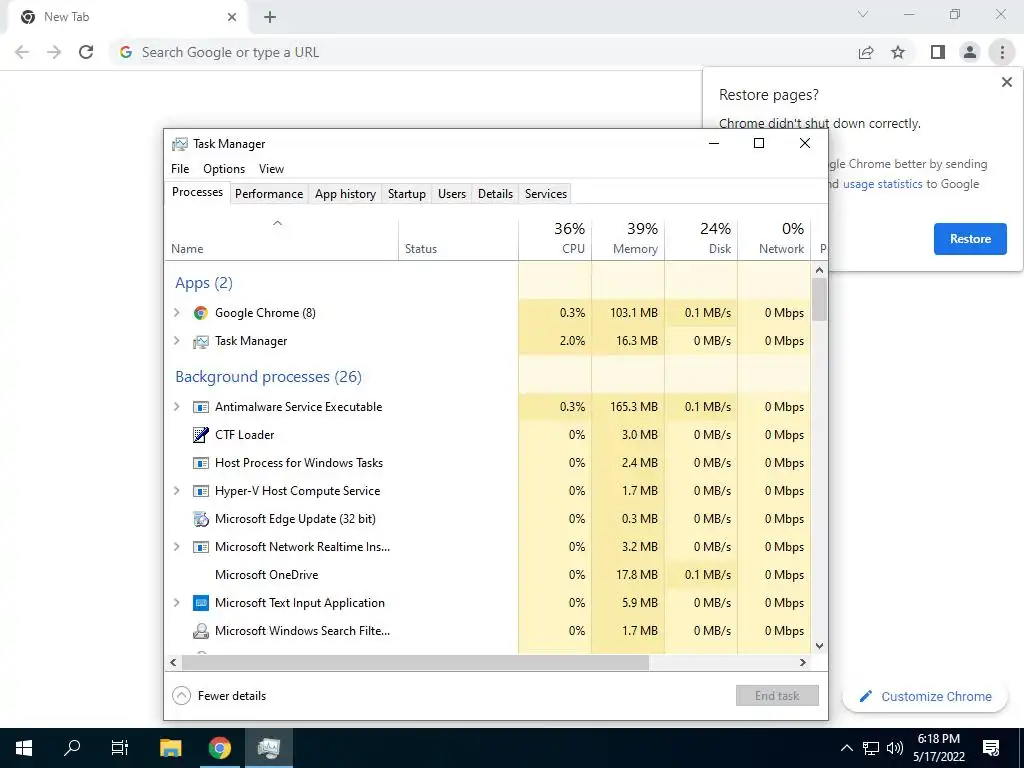Bookmark this tab with the star icon
1024x768 pixels.
coord(898,52)
